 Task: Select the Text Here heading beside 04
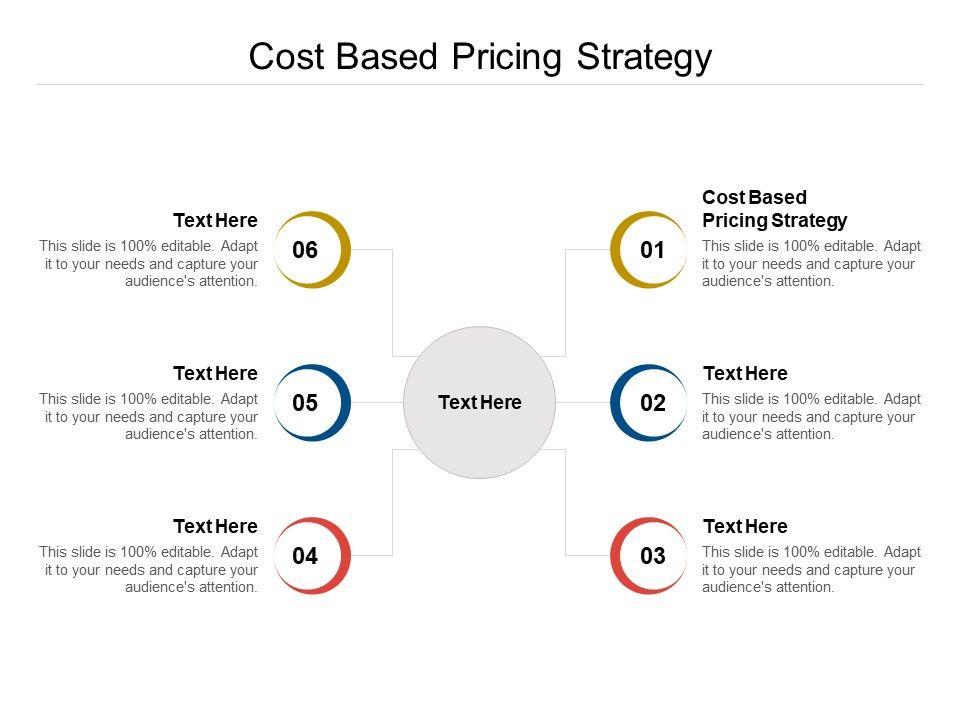215,527
